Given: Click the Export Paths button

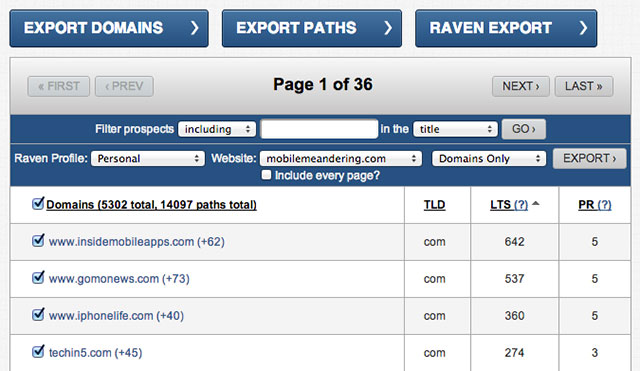Looking at the screenshot, I should (312, 28).
